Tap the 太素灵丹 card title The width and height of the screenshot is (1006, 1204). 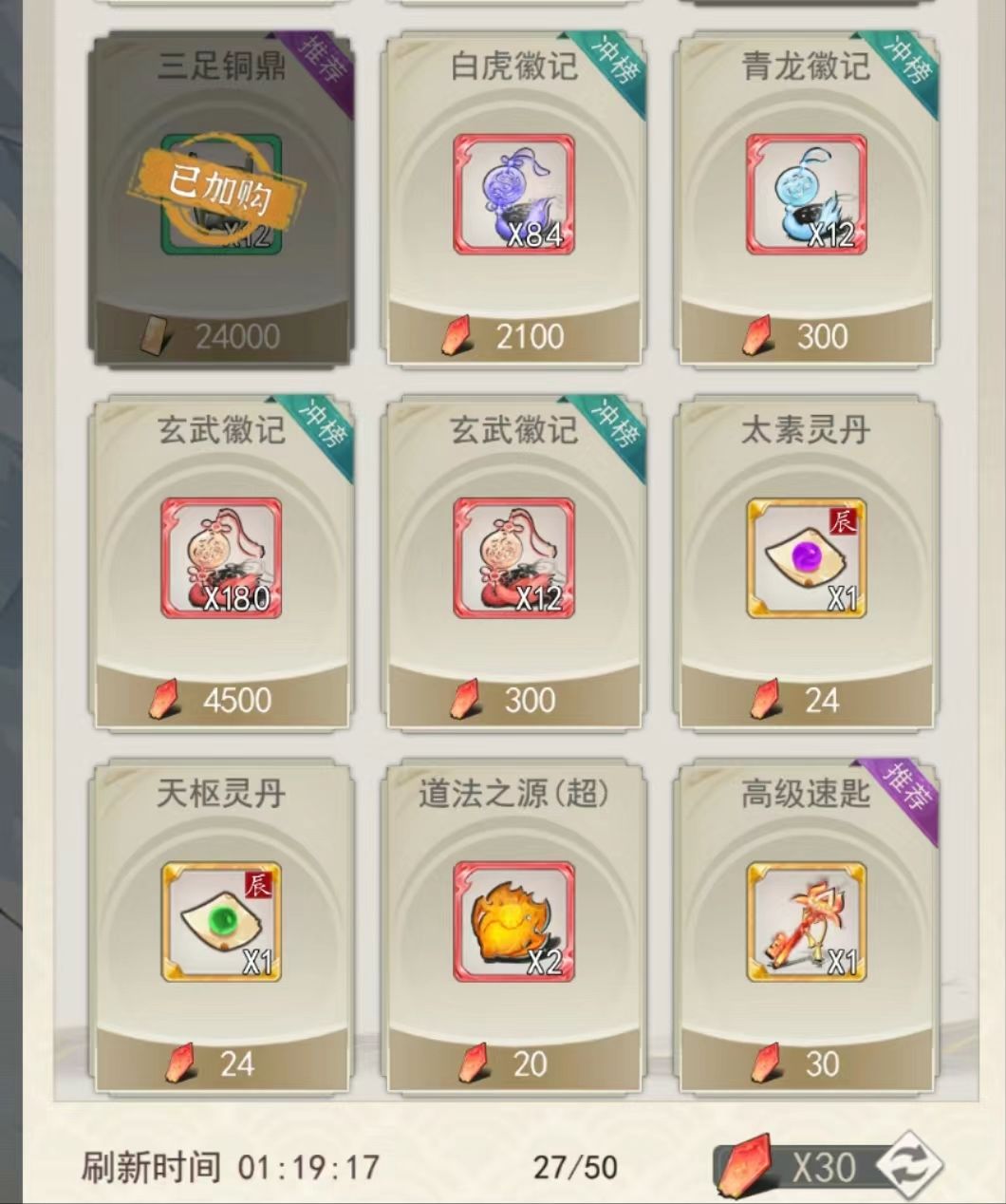[806, 430]
